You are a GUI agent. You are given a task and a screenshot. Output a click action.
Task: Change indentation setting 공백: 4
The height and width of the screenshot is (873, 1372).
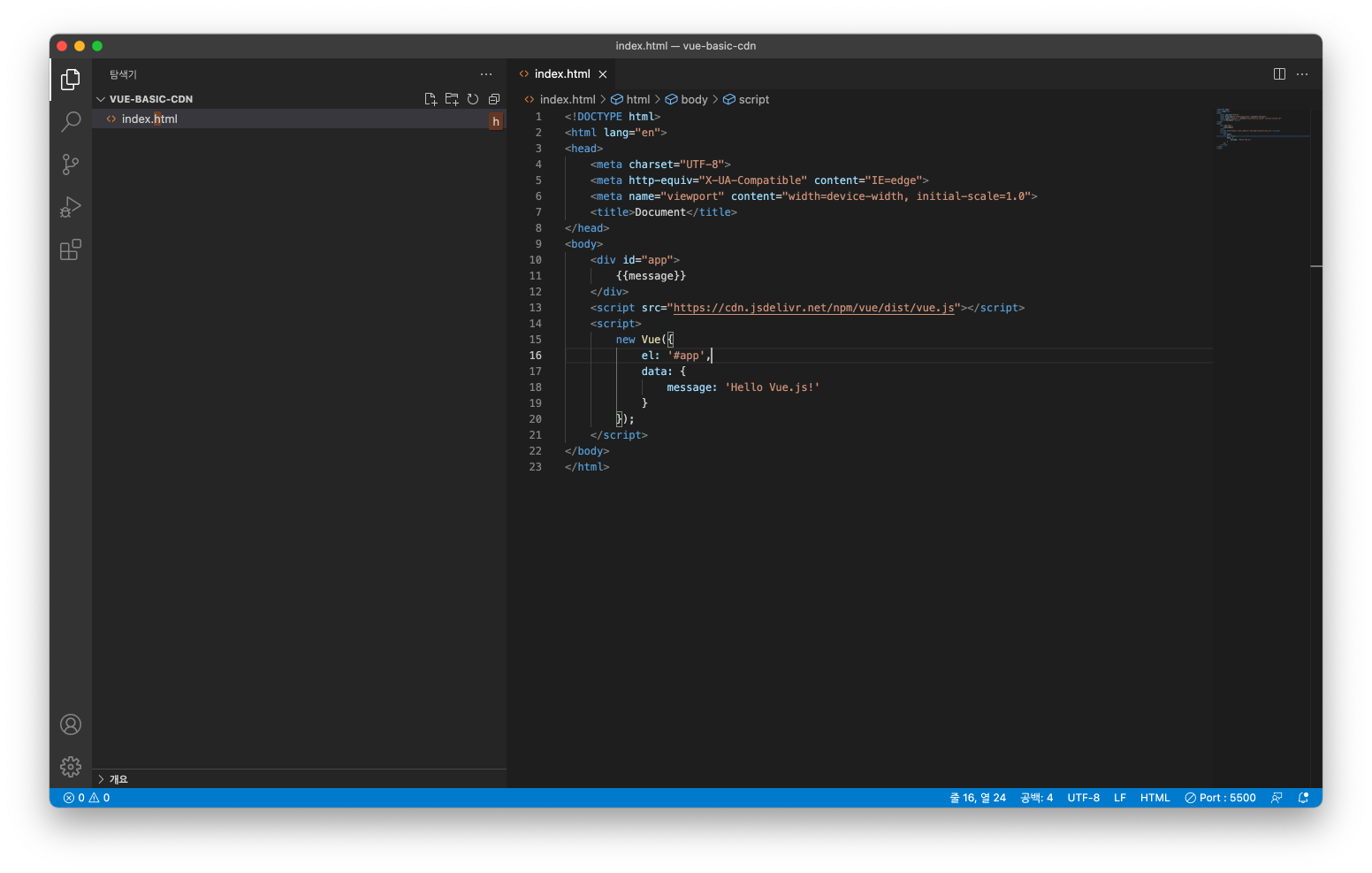[x=1036, y=798]
